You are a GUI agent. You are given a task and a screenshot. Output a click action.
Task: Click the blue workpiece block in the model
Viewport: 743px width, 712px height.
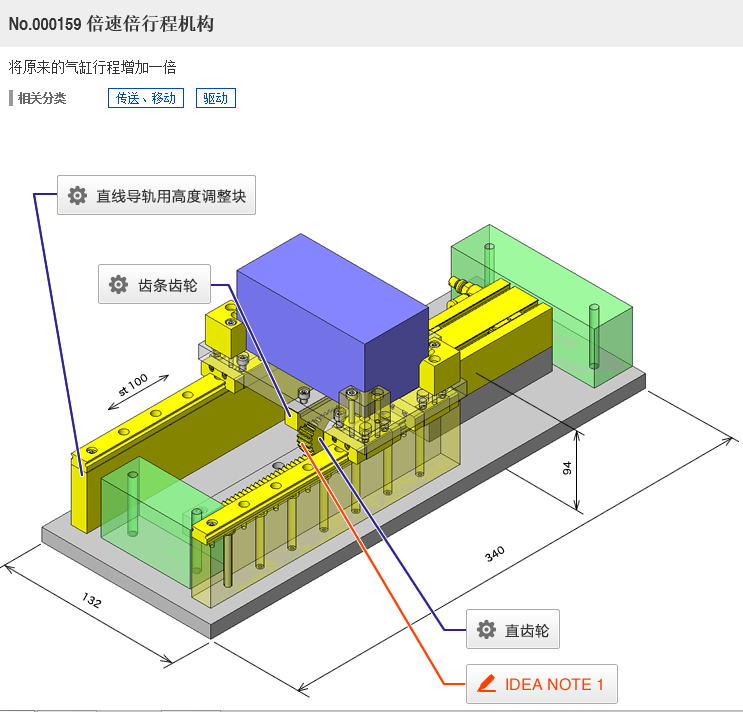click(332, 317)
